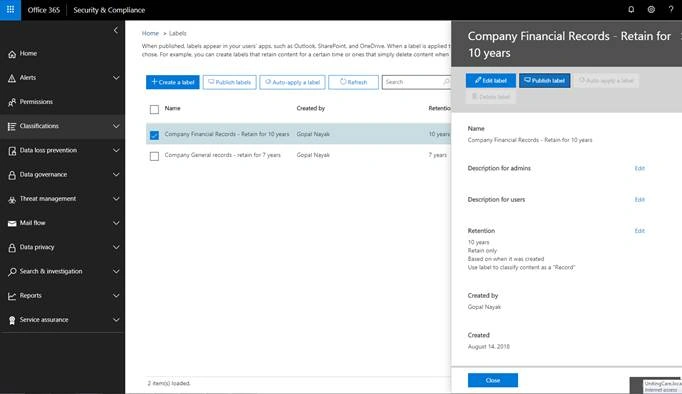Close the label details panel
Screen dimensions: 682x394
pos(493,380)
